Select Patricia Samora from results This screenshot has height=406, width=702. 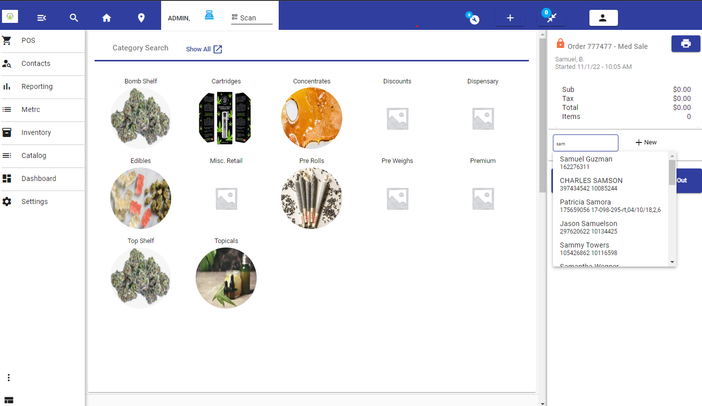tap(611, 205)
